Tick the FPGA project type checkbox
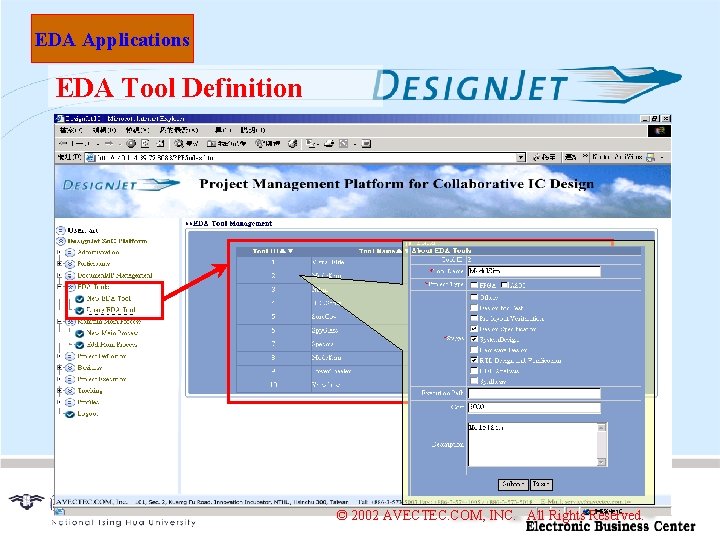 474,285
